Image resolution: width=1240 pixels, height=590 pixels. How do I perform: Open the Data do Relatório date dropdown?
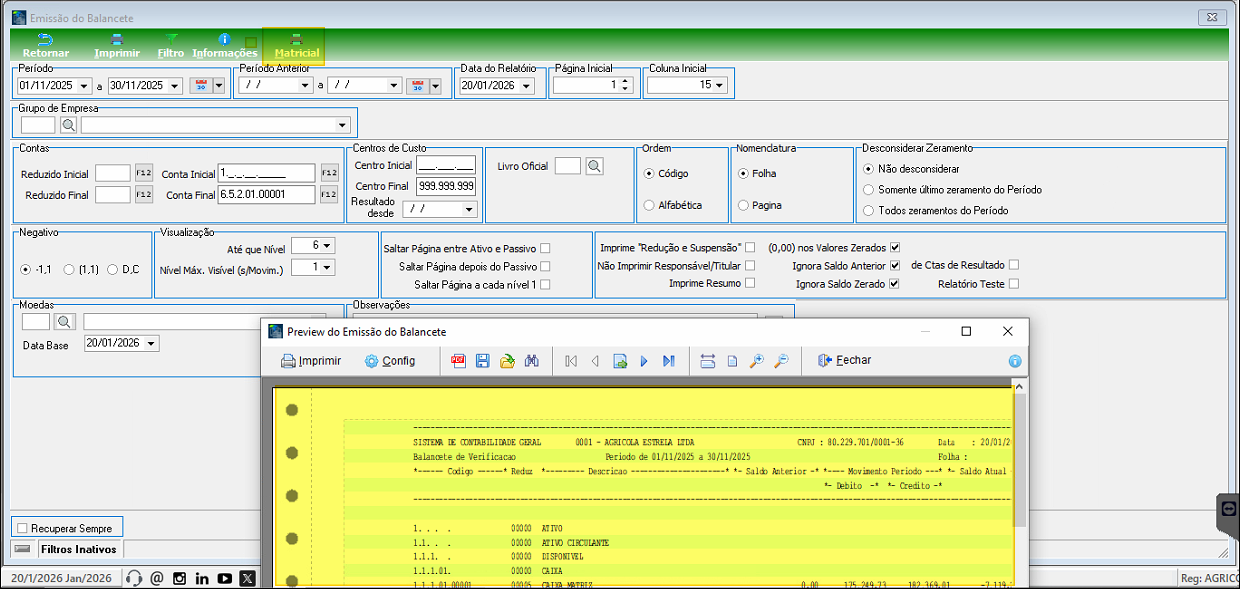[526, 86]
